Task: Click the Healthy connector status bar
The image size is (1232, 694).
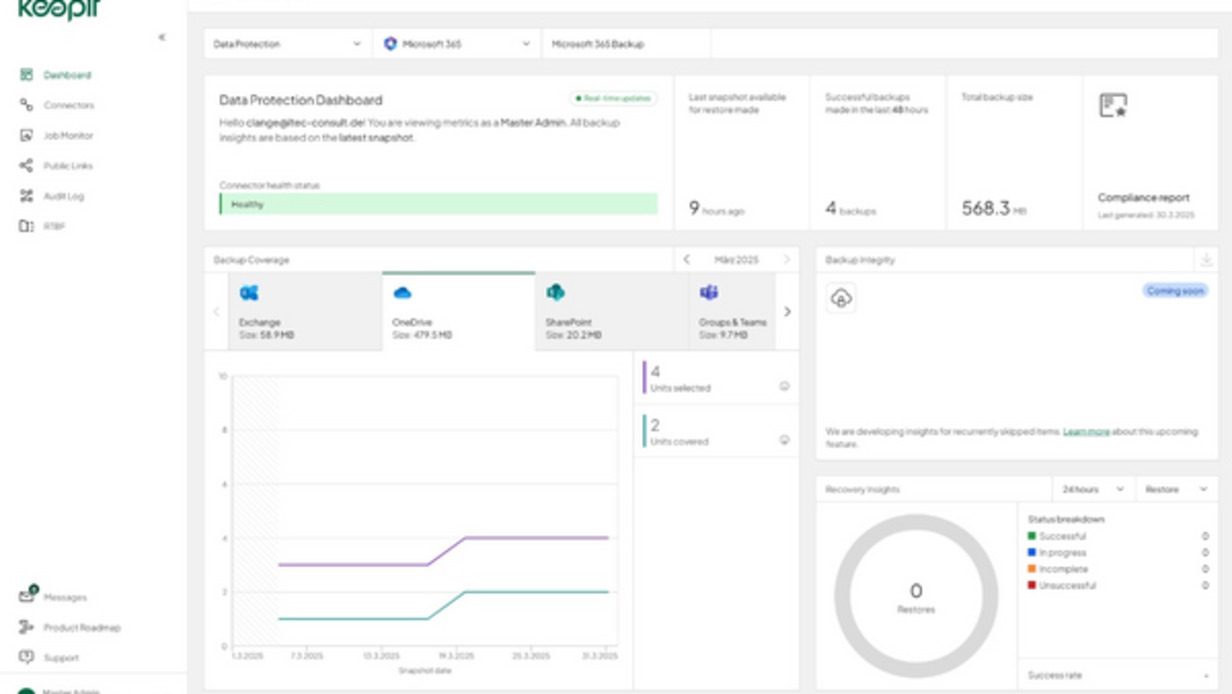Action: (x=438, y=204)
